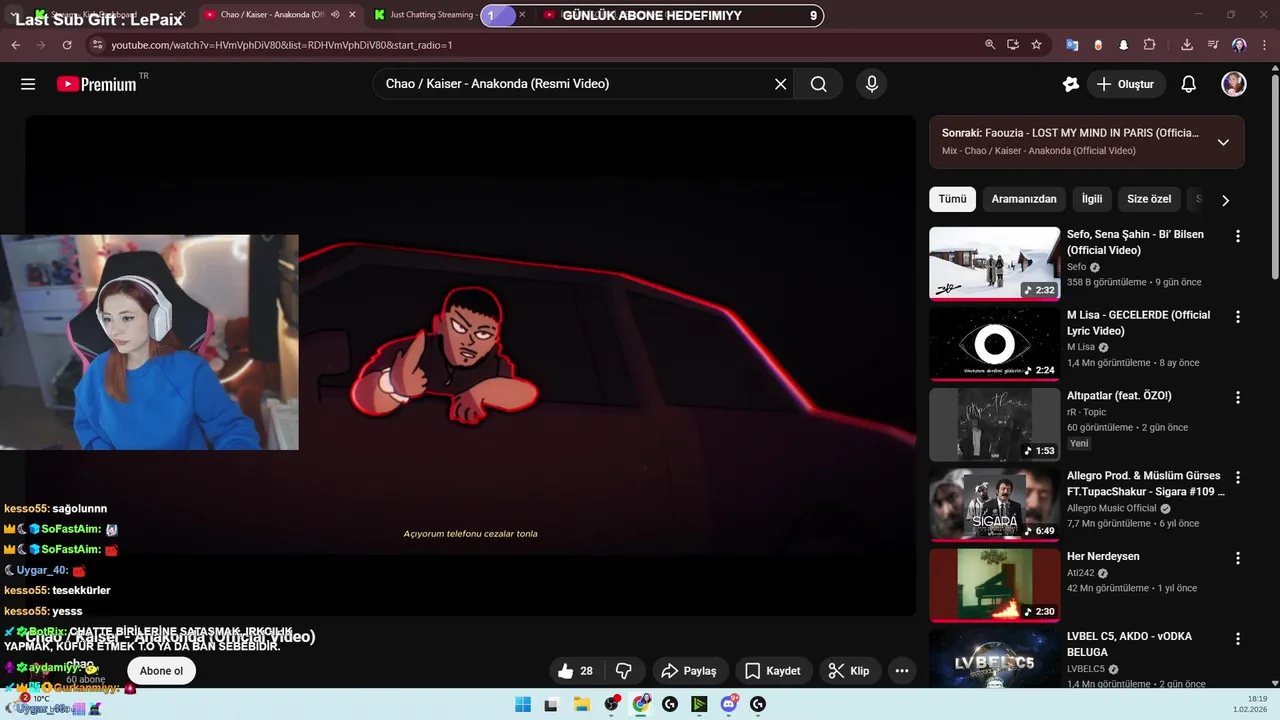Open LVBEL C5 vODKA BELUGA video title
The width and height of the screenshot is (1280, 720).
[x=1129, y=644]
